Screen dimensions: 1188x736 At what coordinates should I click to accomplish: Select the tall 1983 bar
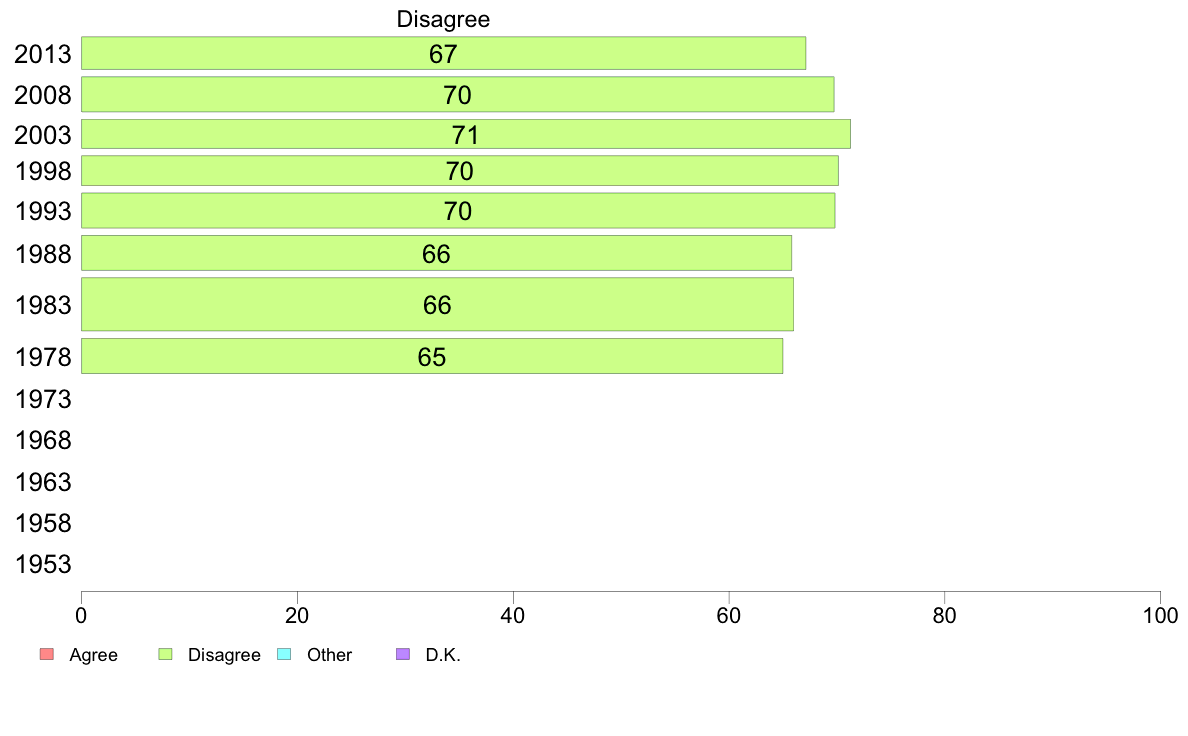pos(437,304)
